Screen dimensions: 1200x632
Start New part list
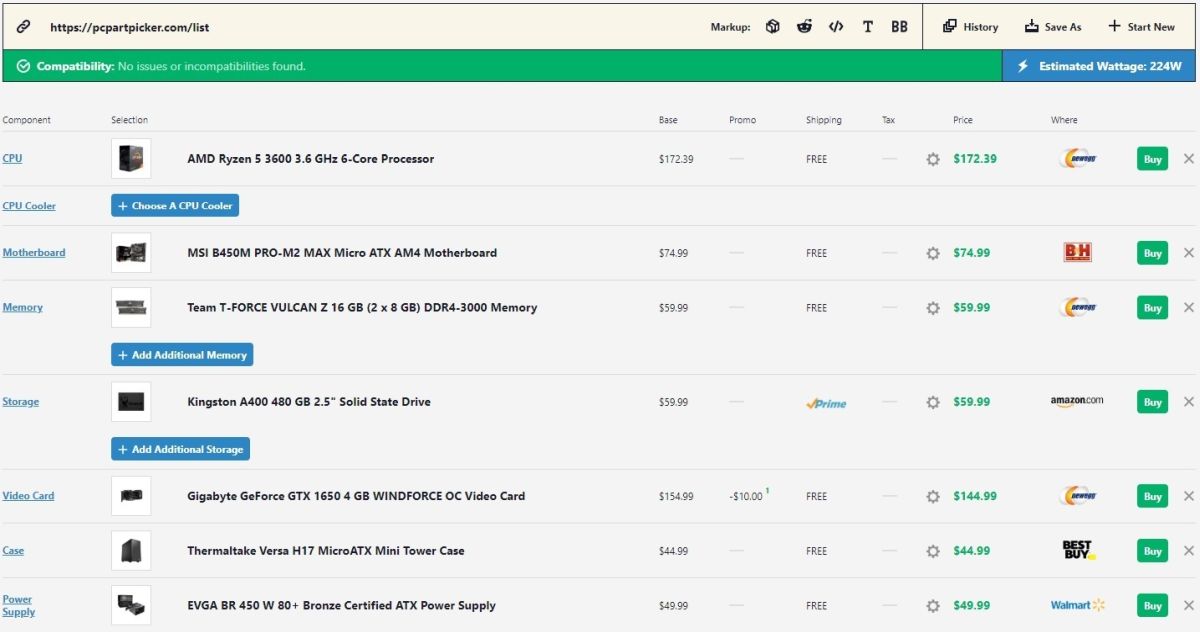pos(1141,27)
